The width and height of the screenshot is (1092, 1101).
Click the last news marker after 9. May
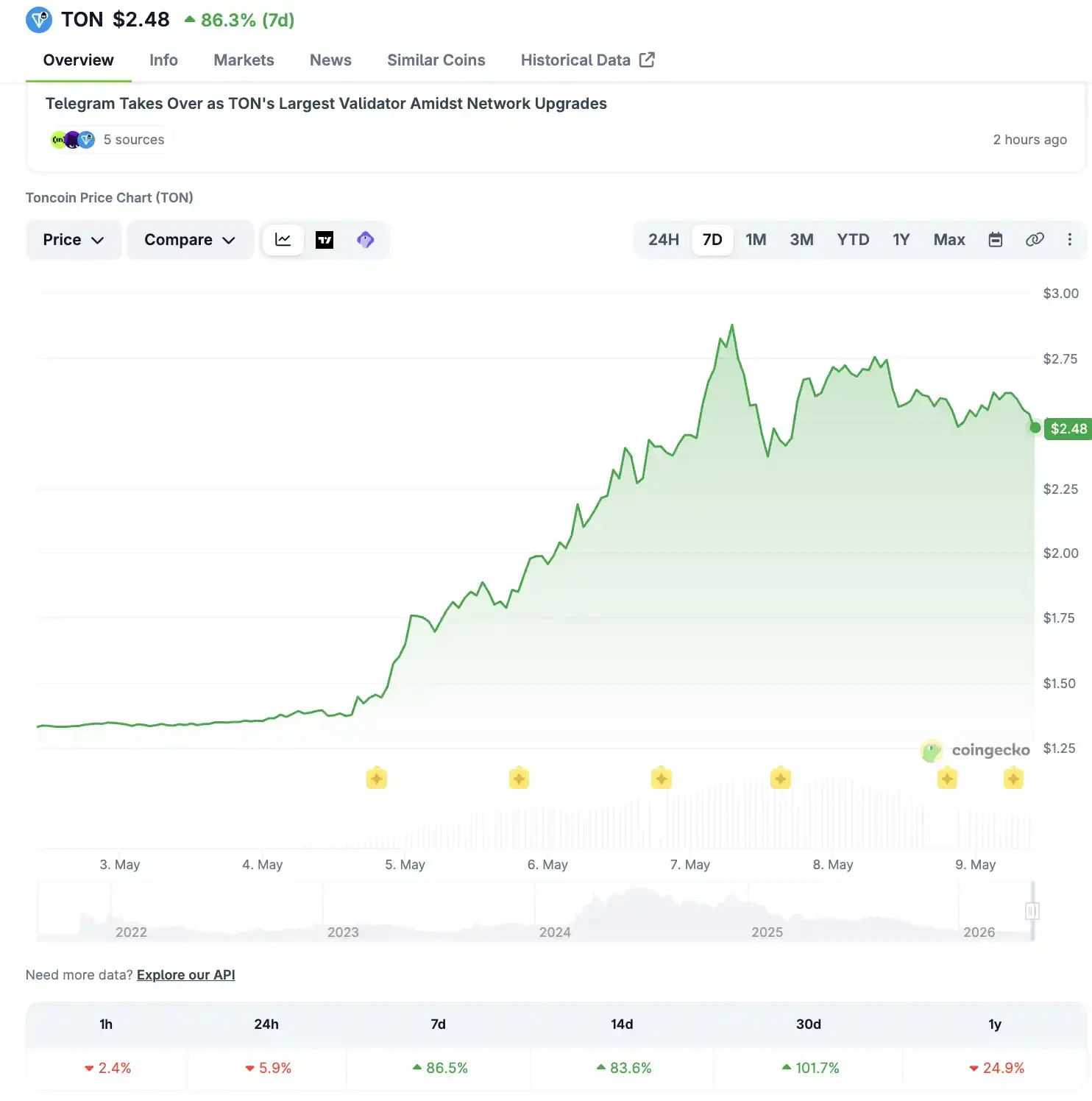1013,778
